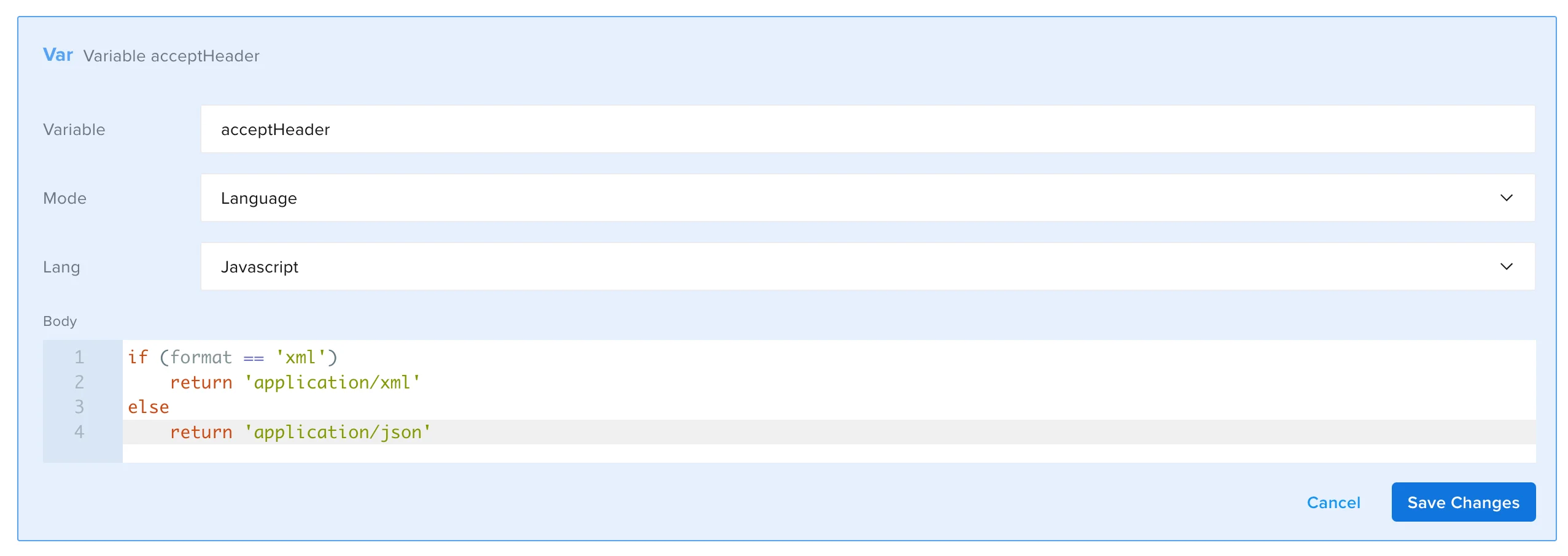Click line number 2 in editor gutter
Screen dimensions: 1568x556
pyautogui.click(x=79, y=383)
